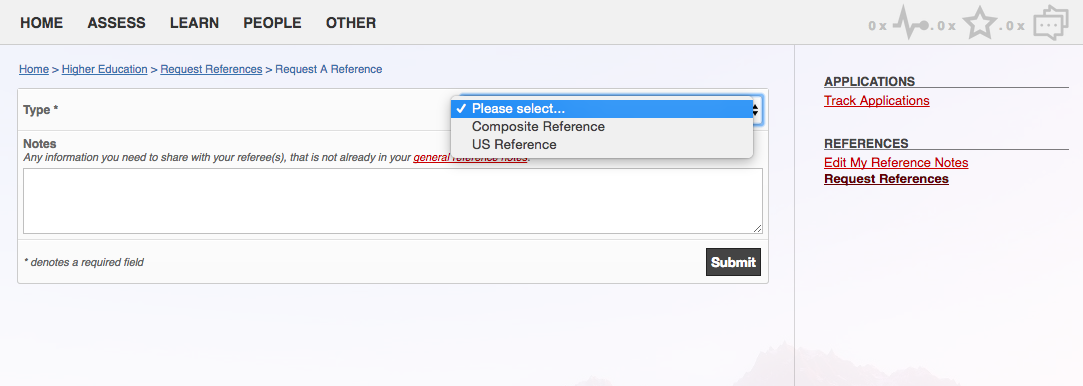Screen dimensions: 1083x386
Task: Open the OTHER menu
Action: 351,23
